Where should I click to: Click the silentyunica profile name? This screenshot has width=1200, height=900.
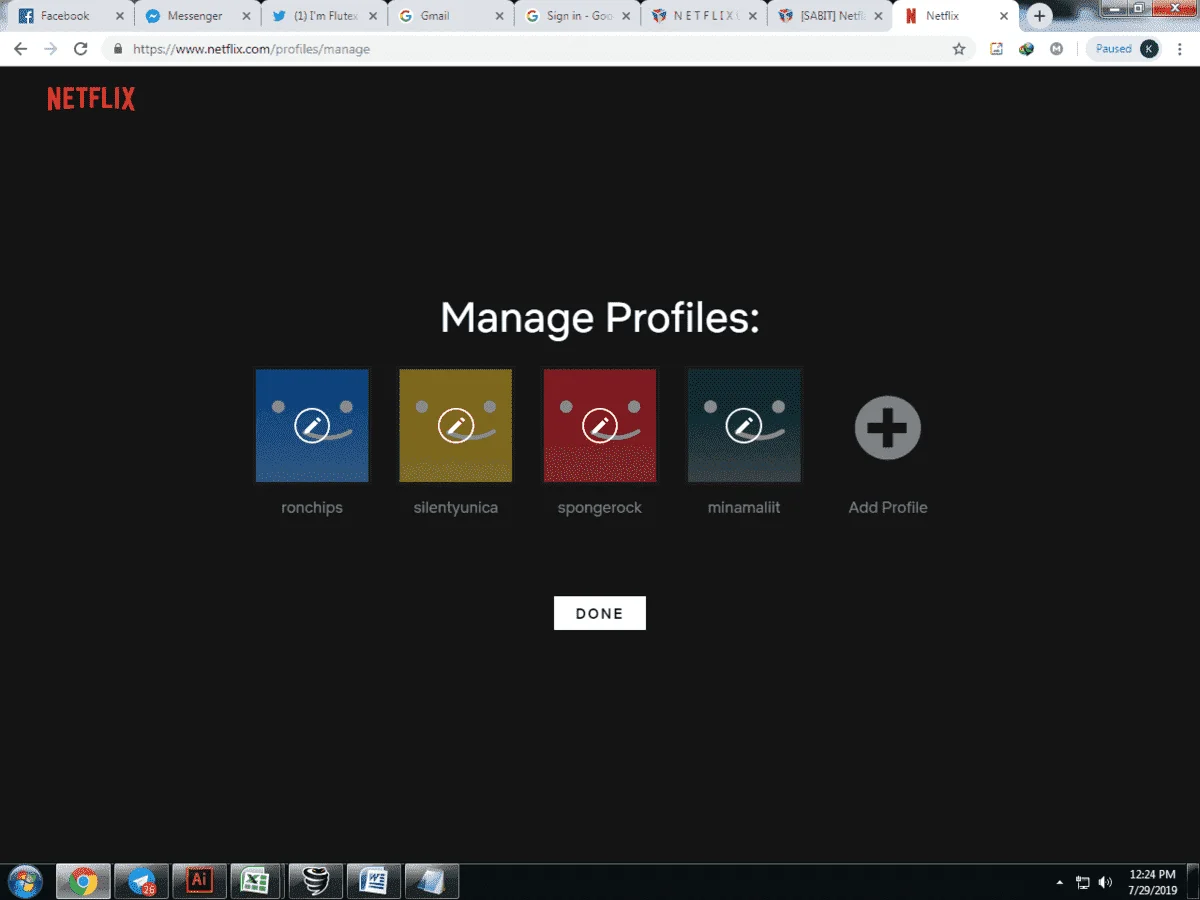click(x=456, y=507)
